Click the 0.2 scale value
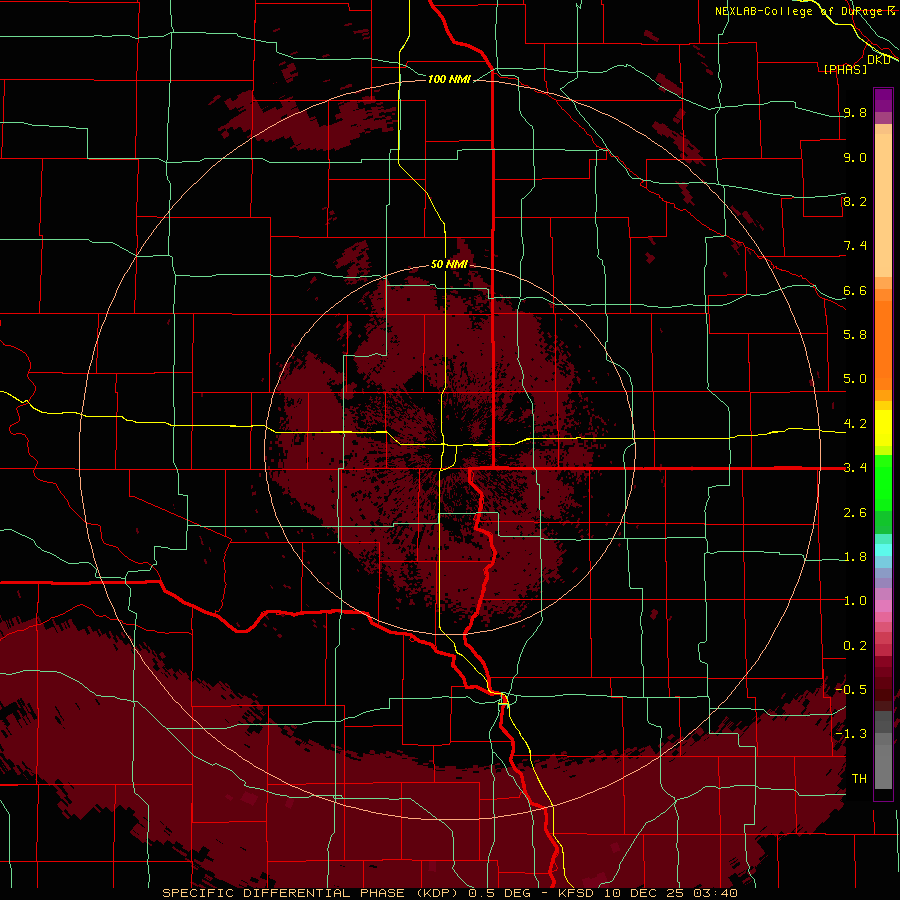Image resolution: width=900 pixels, height=900 pixels. (x=855, y=646)
